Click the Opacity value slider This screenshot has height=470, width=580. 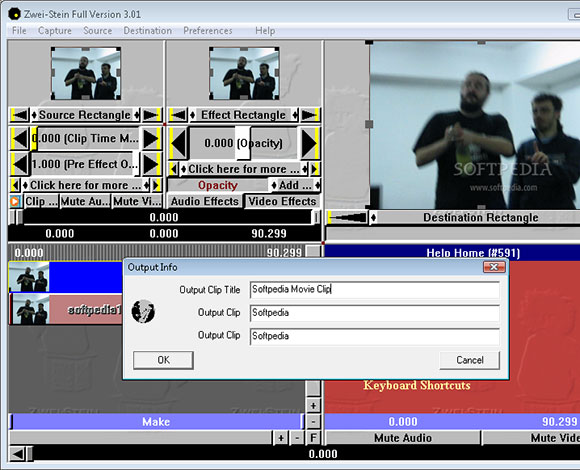(244, 143)
